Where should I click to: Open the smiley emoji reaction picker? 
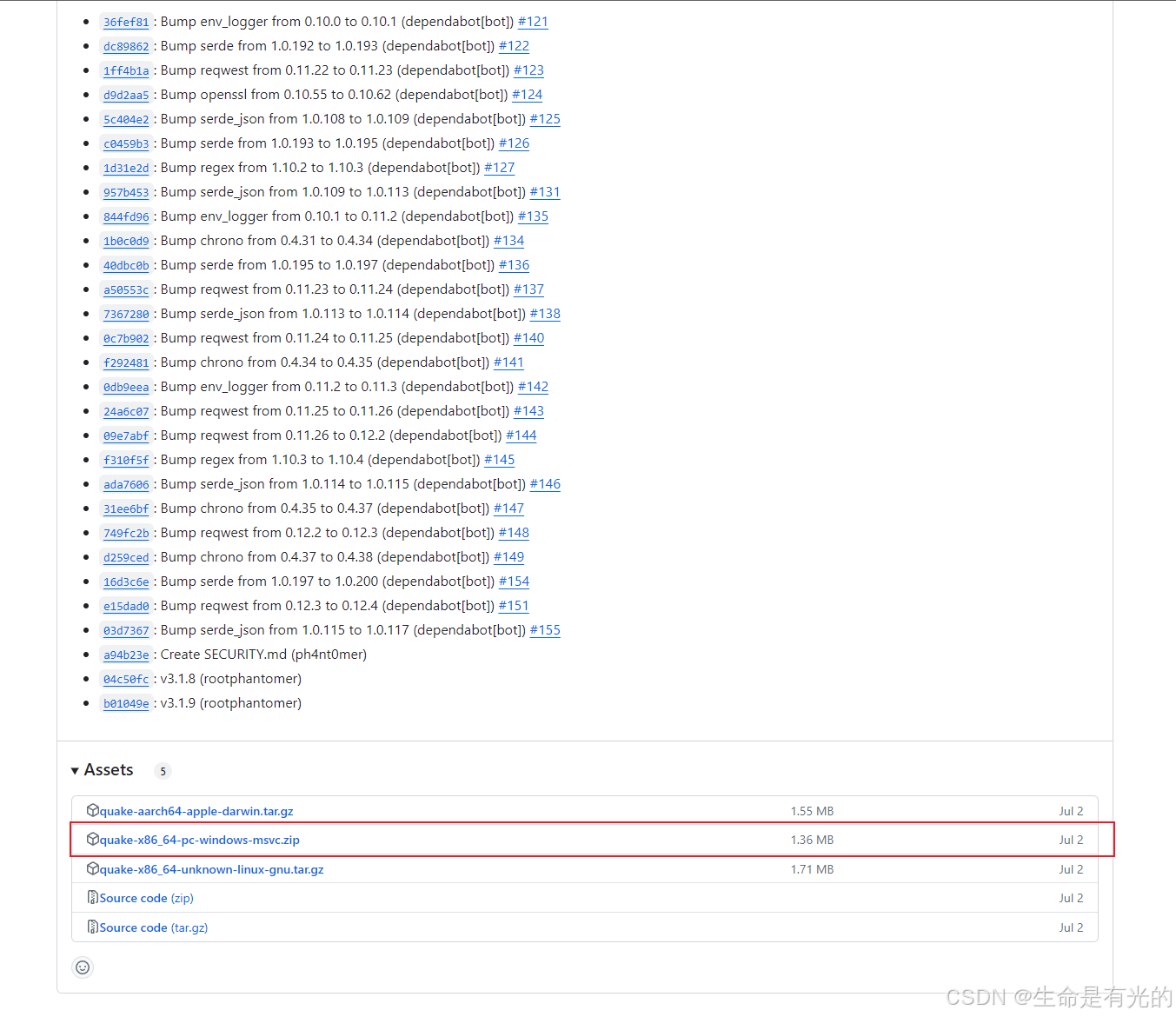[x=83, y=967]
